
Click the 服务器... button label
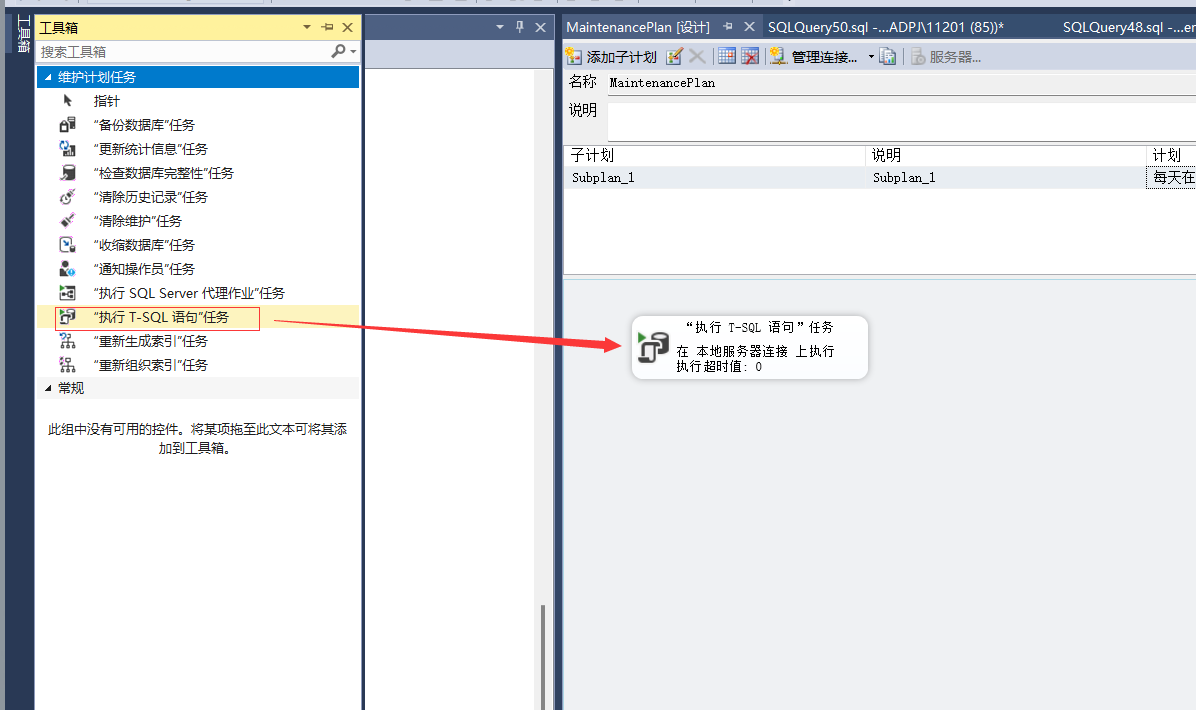pos(955,57)
